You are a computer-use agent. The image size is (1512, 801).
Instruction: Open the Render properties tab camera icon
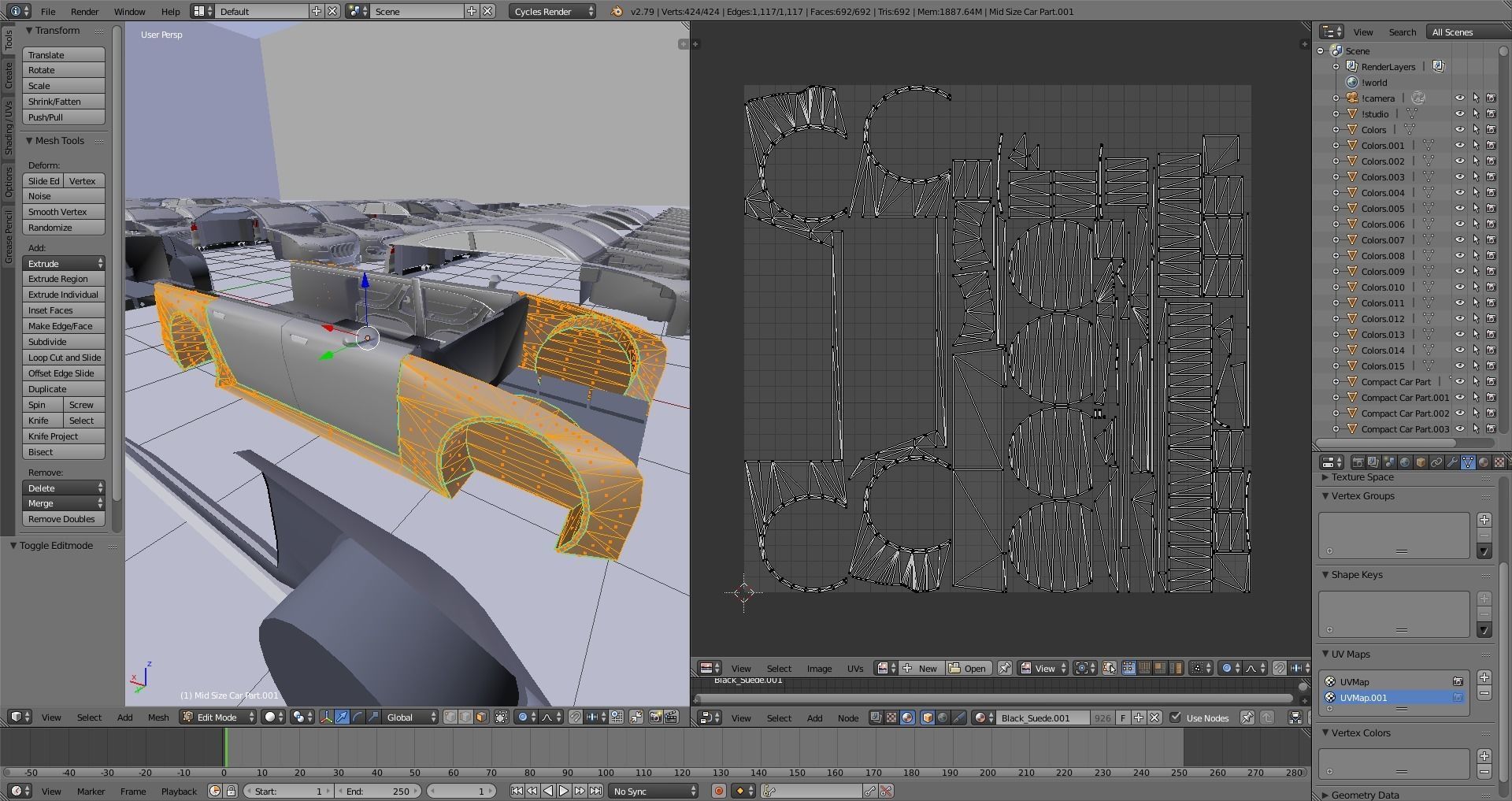click(1358, 462)
